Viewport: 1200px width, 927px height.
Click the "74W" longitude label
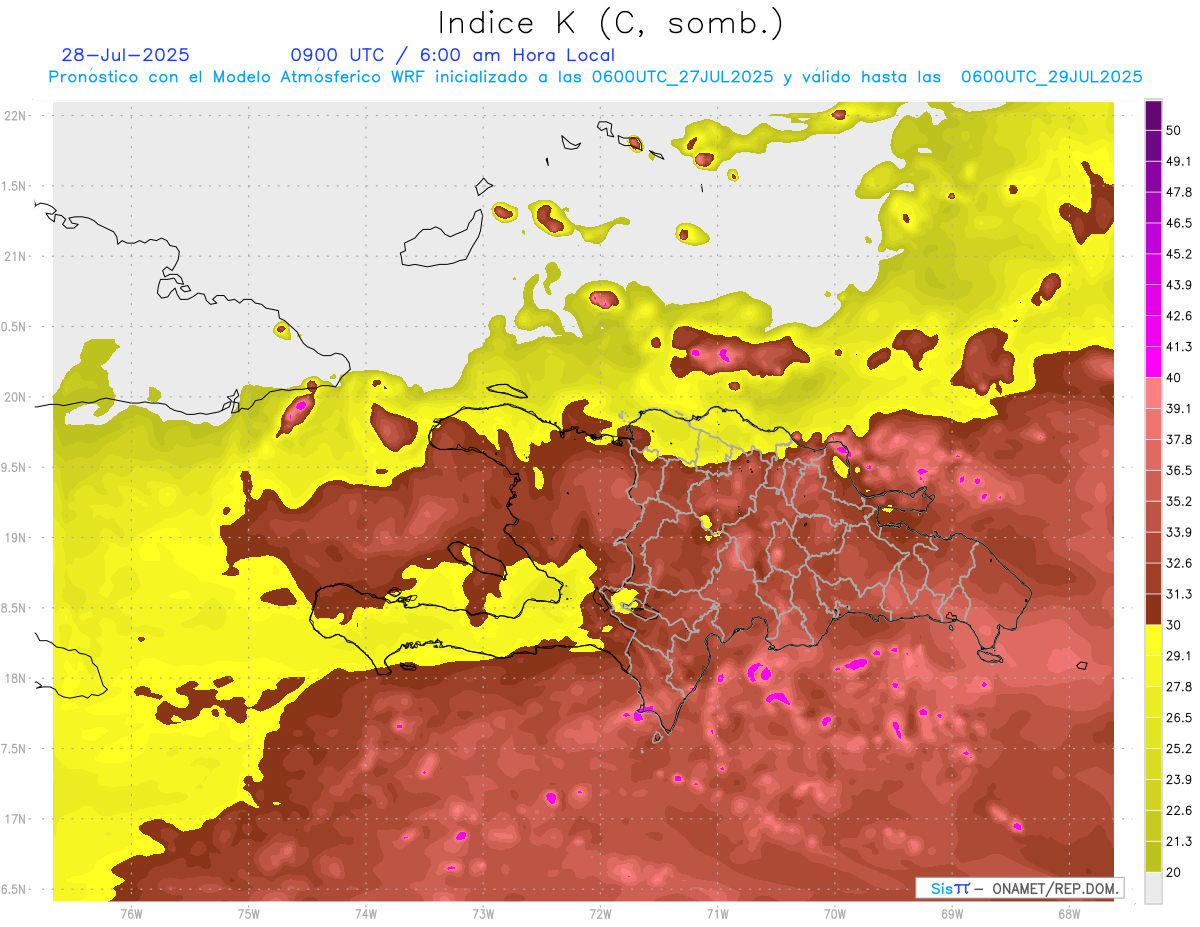365,914
